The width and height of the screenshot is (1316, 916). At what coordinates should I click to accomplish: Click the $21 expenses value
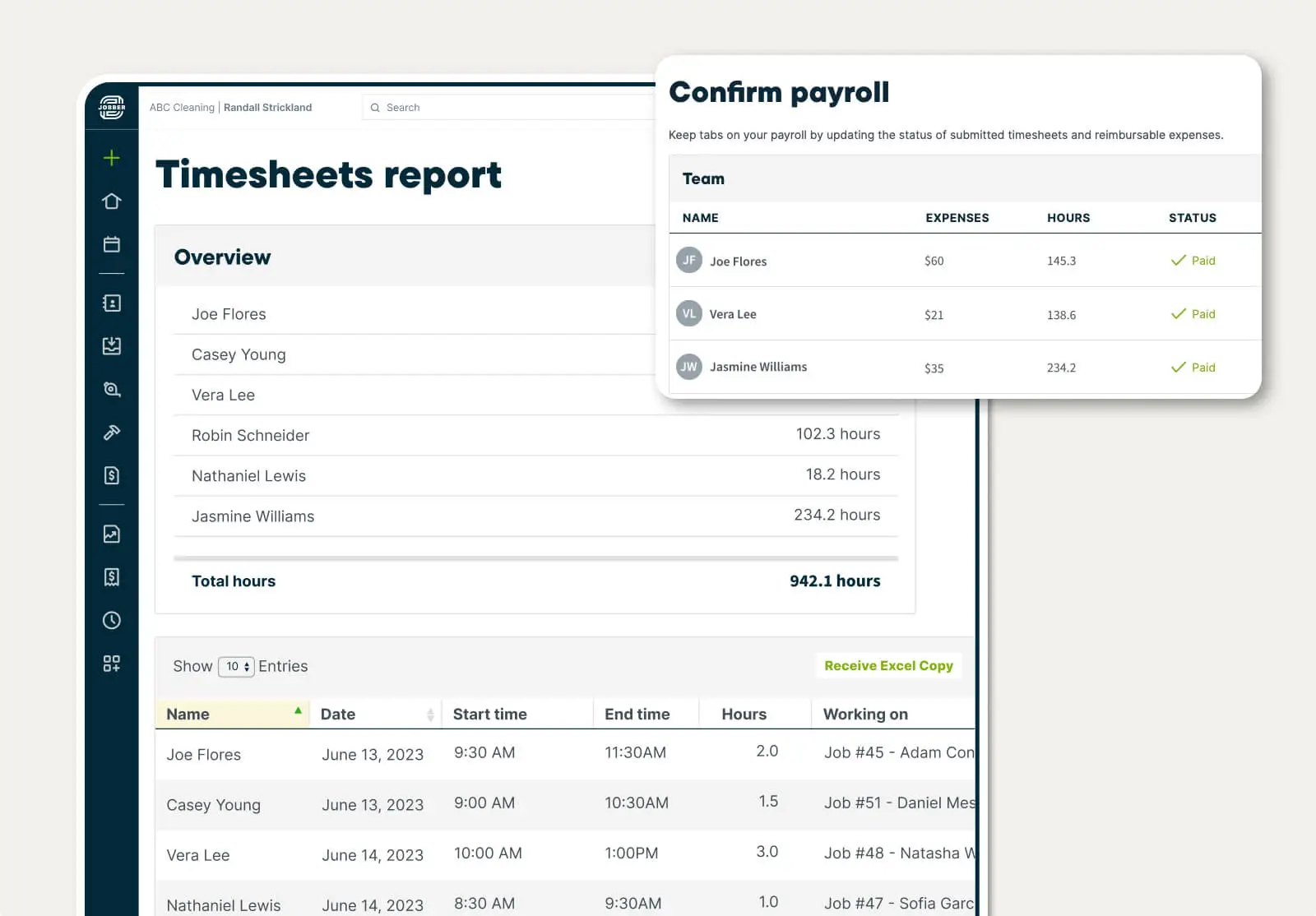934,315
